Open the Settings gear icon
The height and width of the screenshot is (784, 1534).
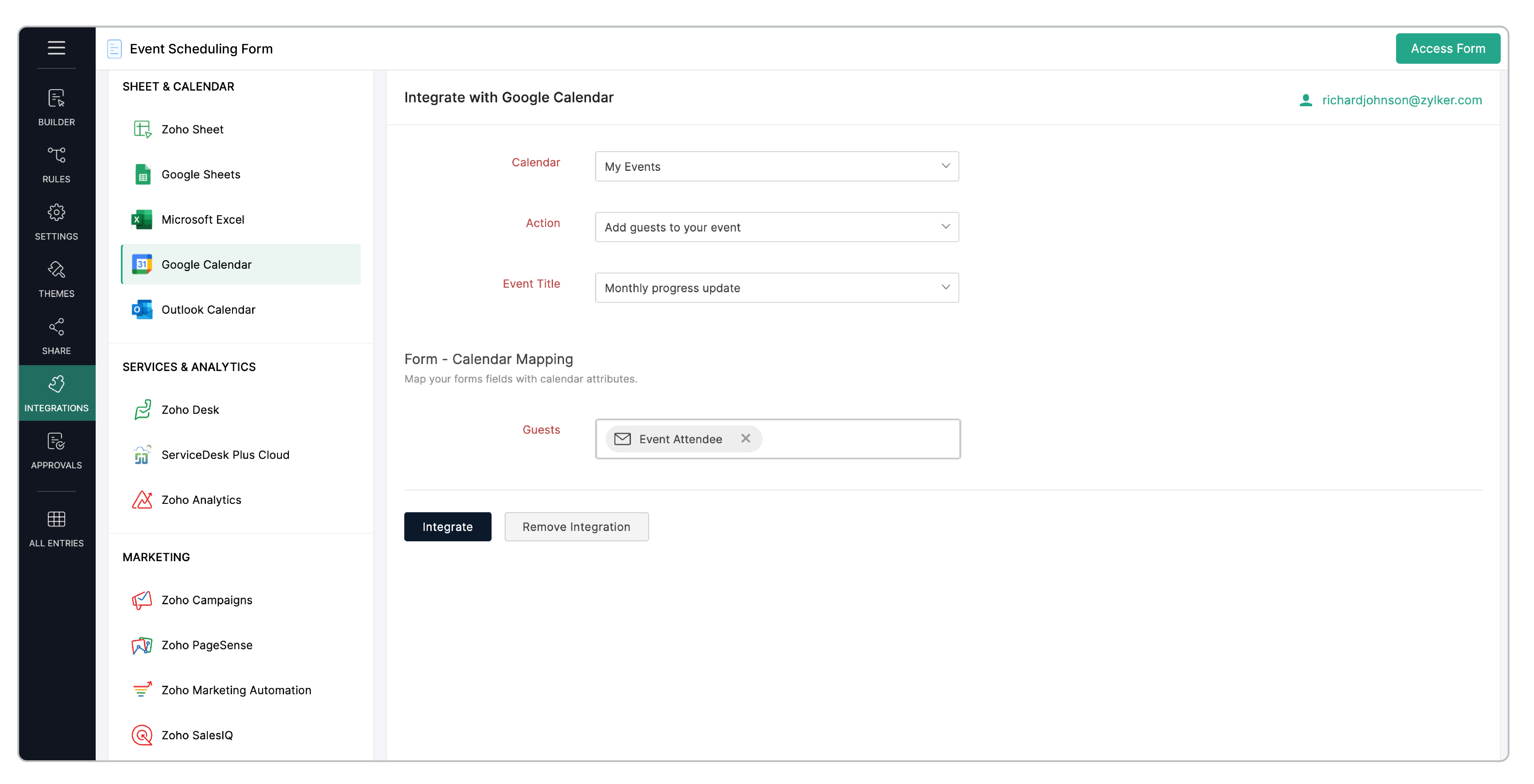coord(57,212)
